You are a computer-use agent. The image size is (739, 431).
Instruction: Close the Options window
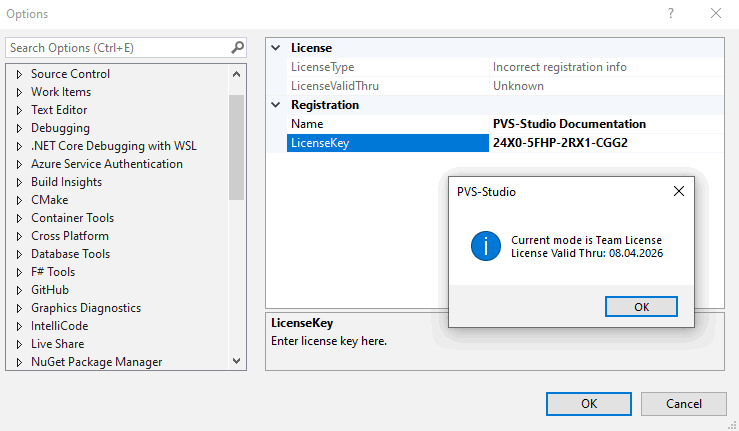716,13
